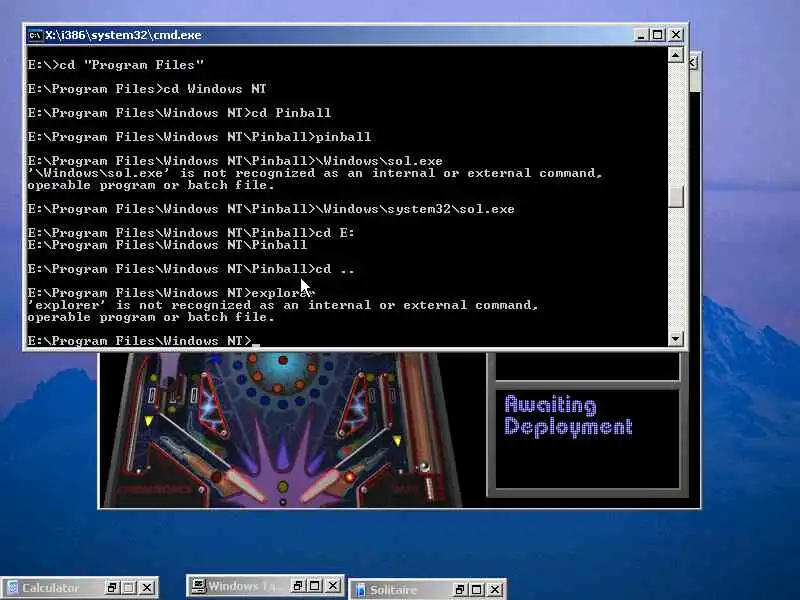The width and height of the screenshot is (800, 600).
Task: Restore the minimized Calculator window
Action: click(x=112, y=588)
